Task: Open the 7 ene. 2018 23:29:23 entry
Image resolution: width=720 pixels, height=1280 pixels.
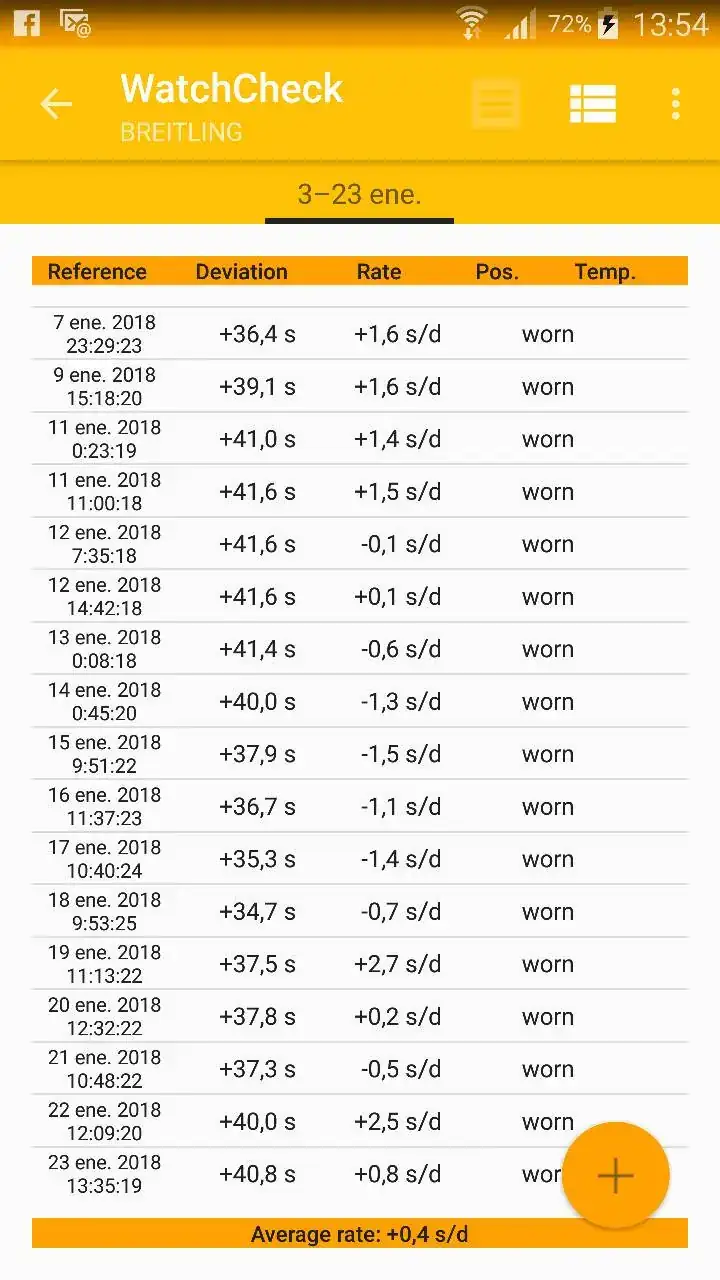Action: point(360,334)
